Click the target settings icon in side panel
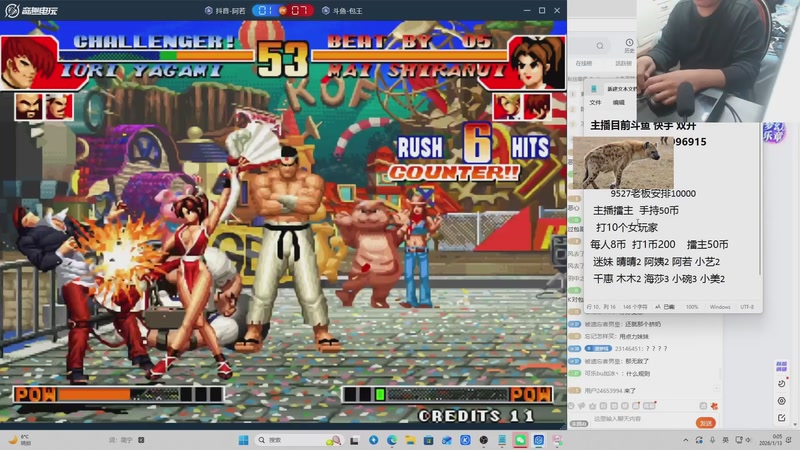The width and height of the screenshot is (800, 450). (x=781, y=401)
